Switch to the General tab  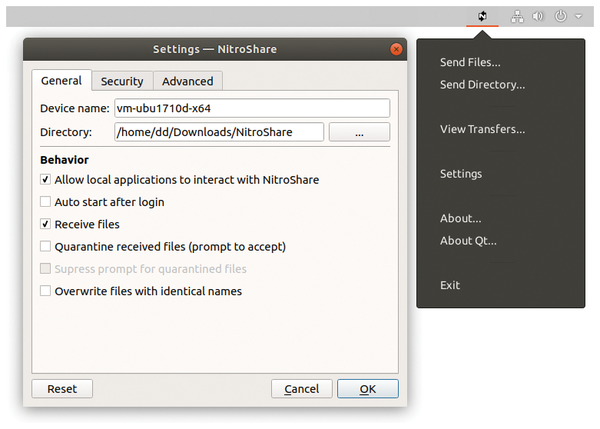click(62, 80)
